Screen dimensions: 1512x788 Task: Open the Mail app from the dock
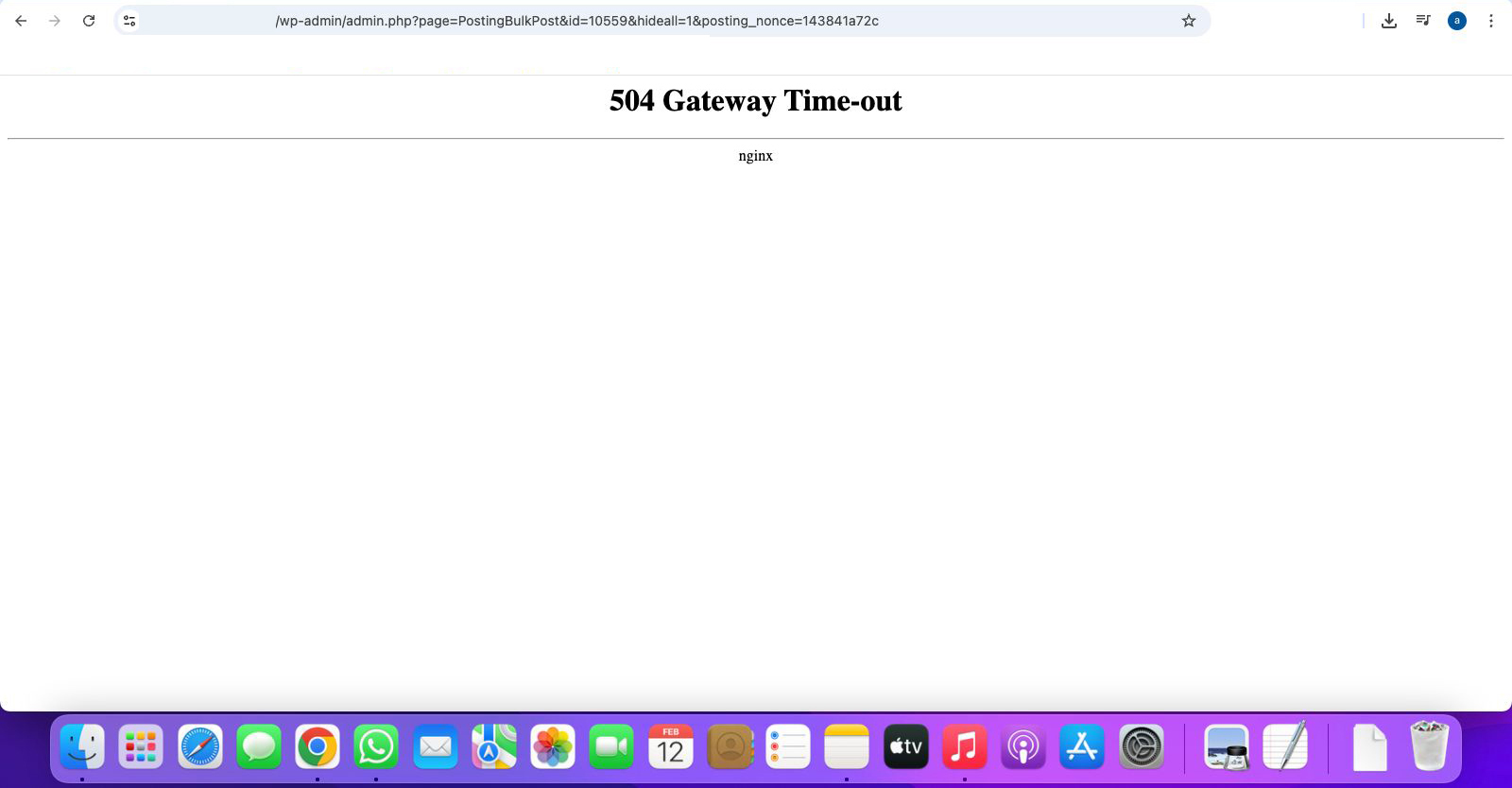click(436, 747)
